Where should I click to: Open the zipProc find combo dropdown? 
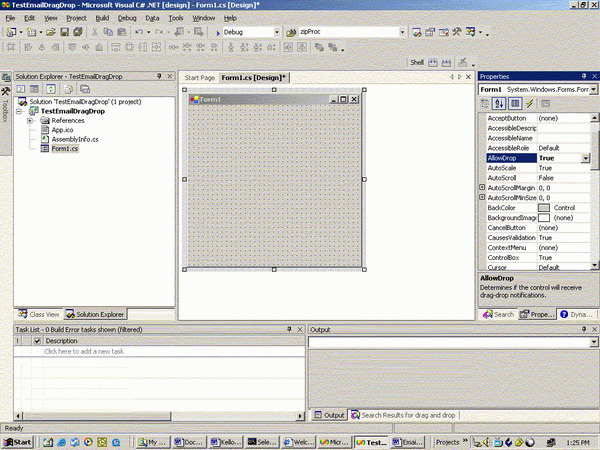click(x=402, y=32)
